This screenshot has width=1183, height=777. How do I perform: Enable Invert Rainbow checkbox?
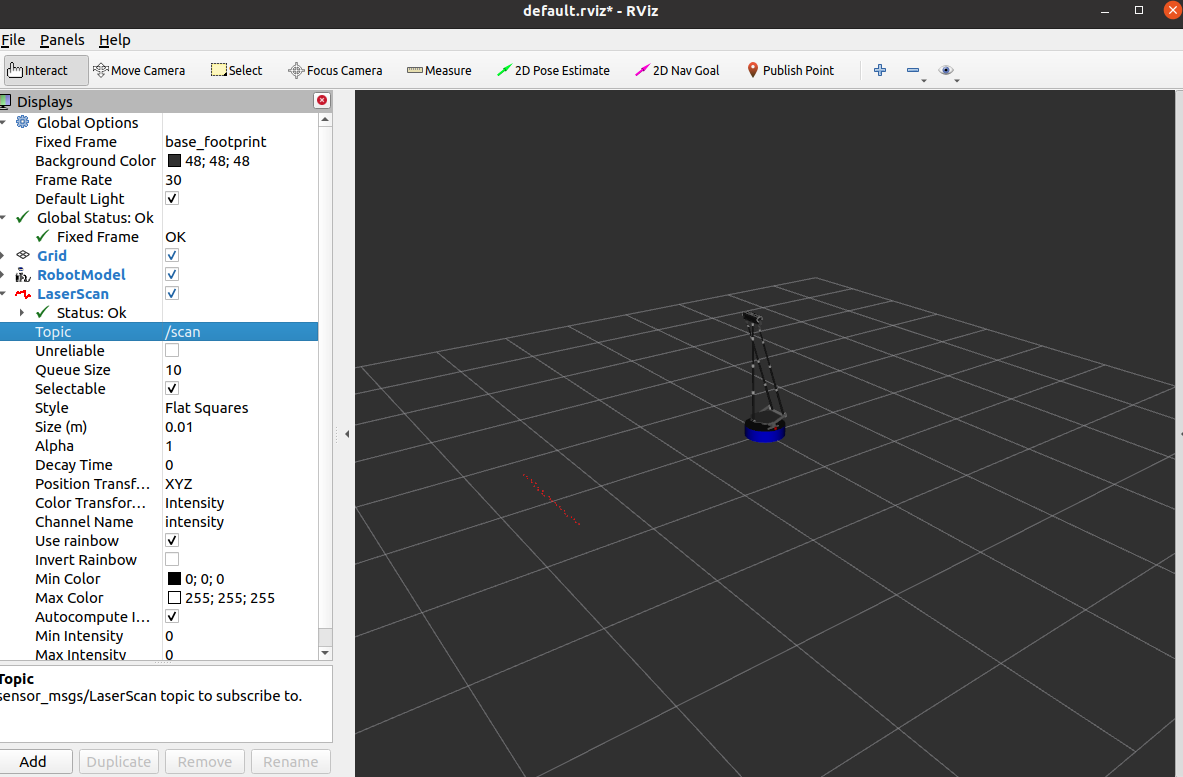point(172,559)
